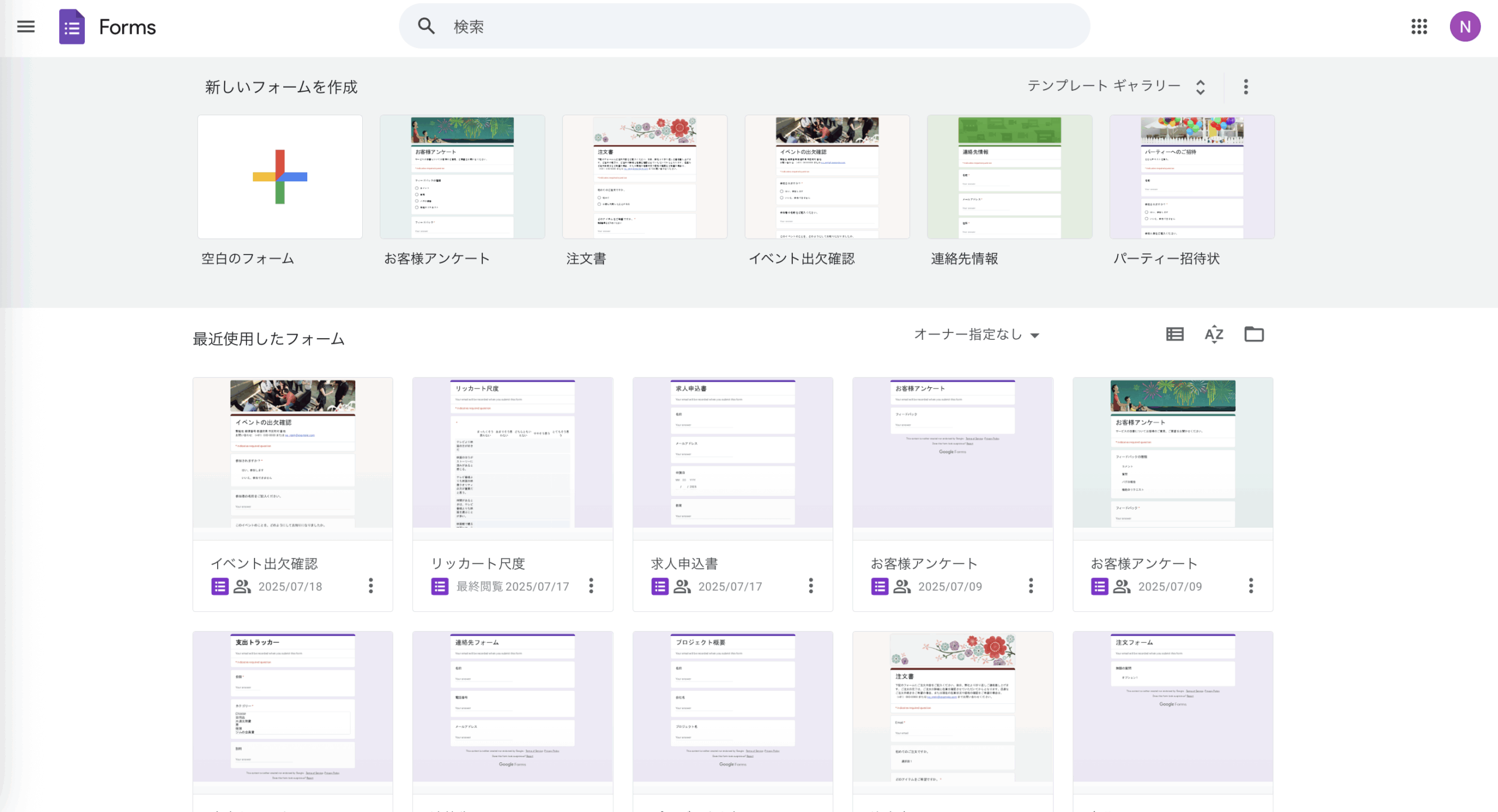Click inside the 検索 search field
Viewport: 1498px width, 812px height.
[644, 26]
